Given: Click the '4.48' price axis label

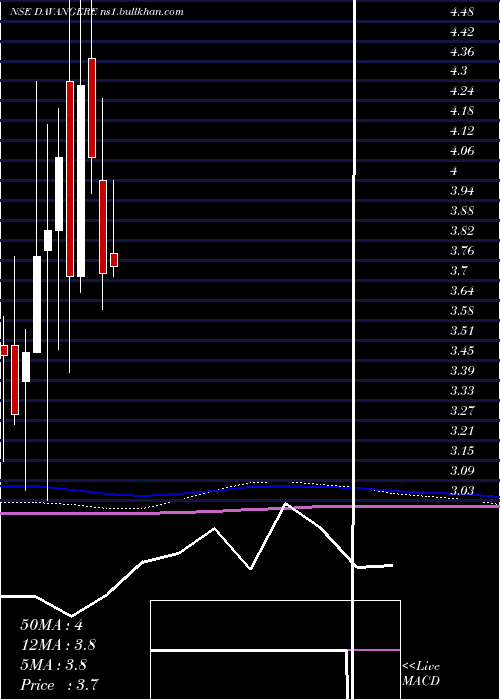Looking at the screenshot, I should tap(462, 12).
